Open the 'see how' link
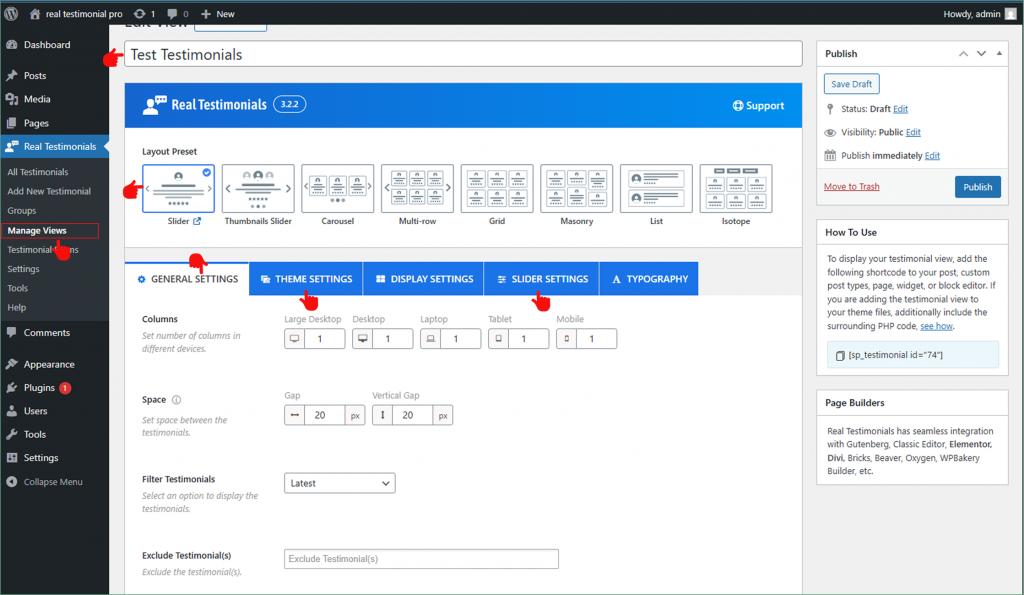 click(936, 326)
